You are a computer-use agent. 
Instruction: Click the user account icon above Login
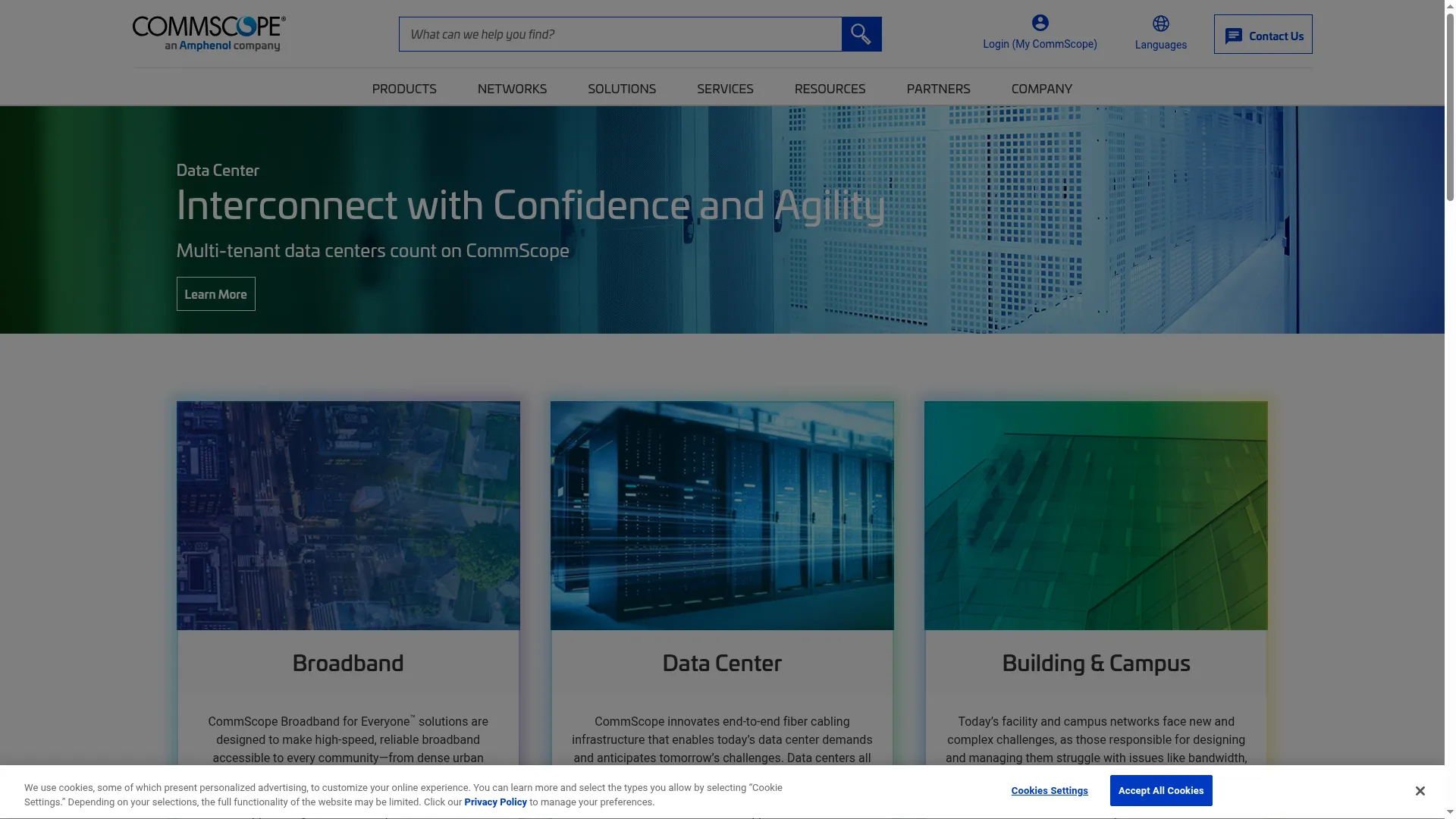pos(1040,24)
